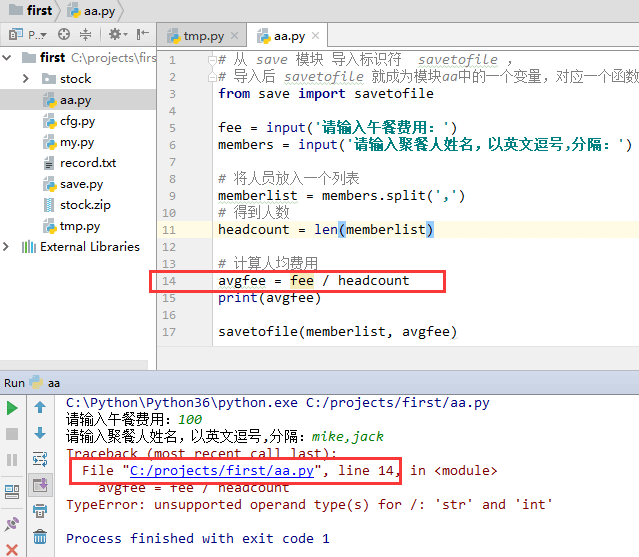This screenshot has height=557, width=639.
Task: Click the aa.py breadcrumb in navigation bar
Action: 92,11
